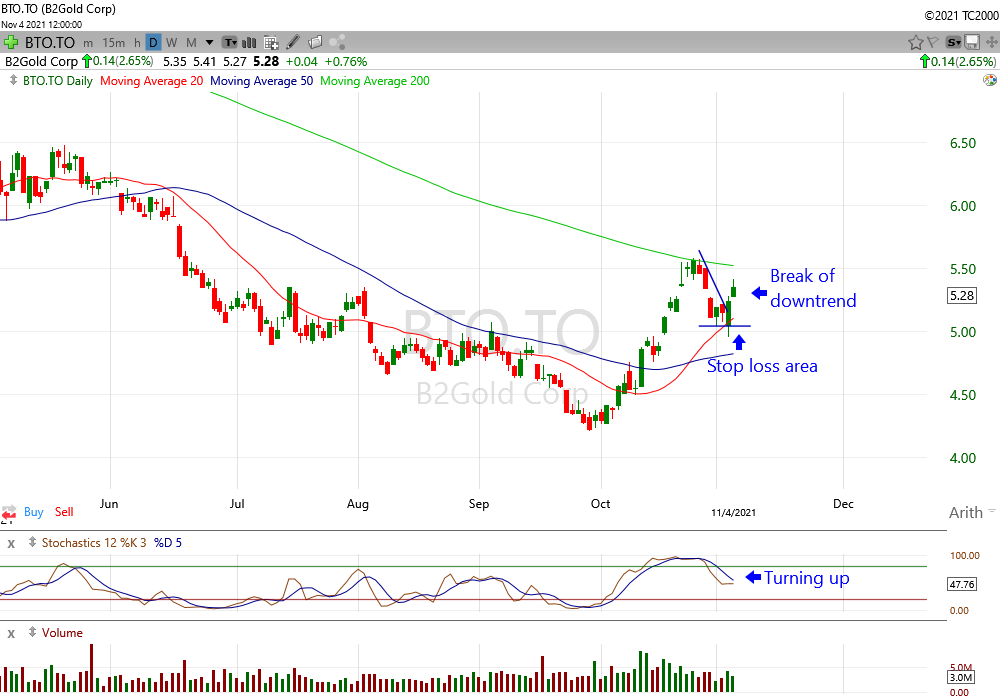Screen dimensions: 1000x700
Task: Close the Stochastics pane with x
Action: [11, 544]
